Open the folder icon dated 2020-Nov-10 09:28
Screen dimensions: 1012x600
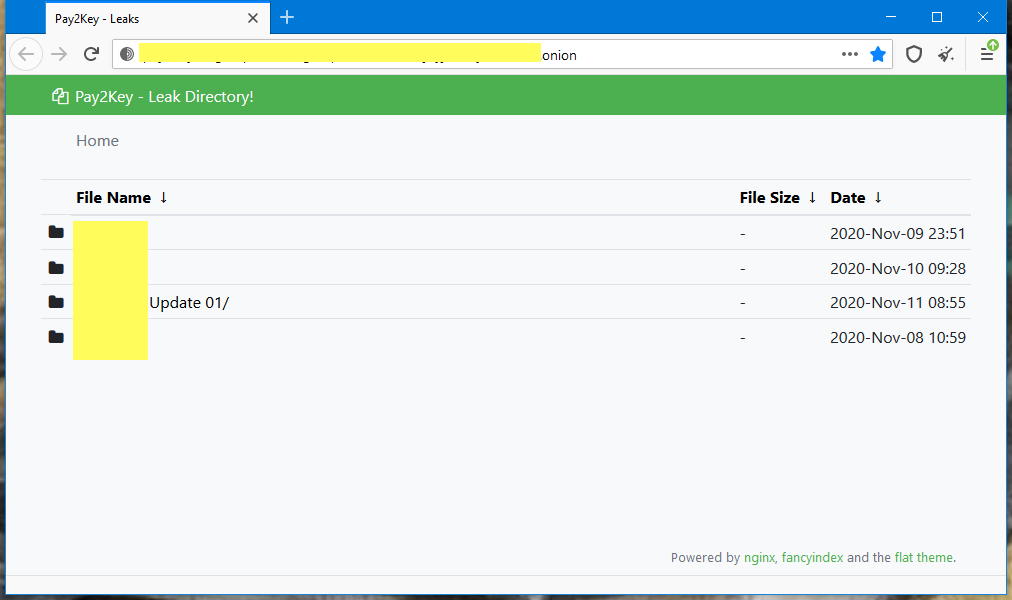pyautogui.click(x=56, y=268)
